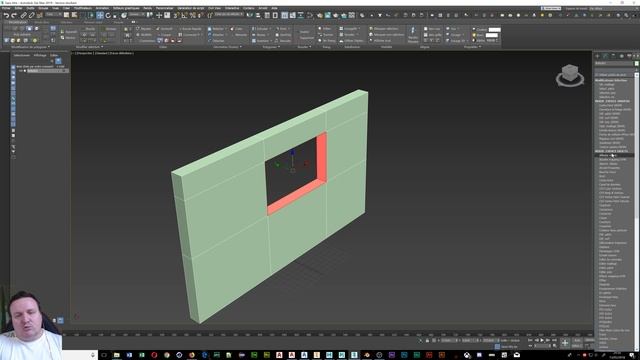
Task: Click the Align tool icon
Action: [x=258, y=15]
